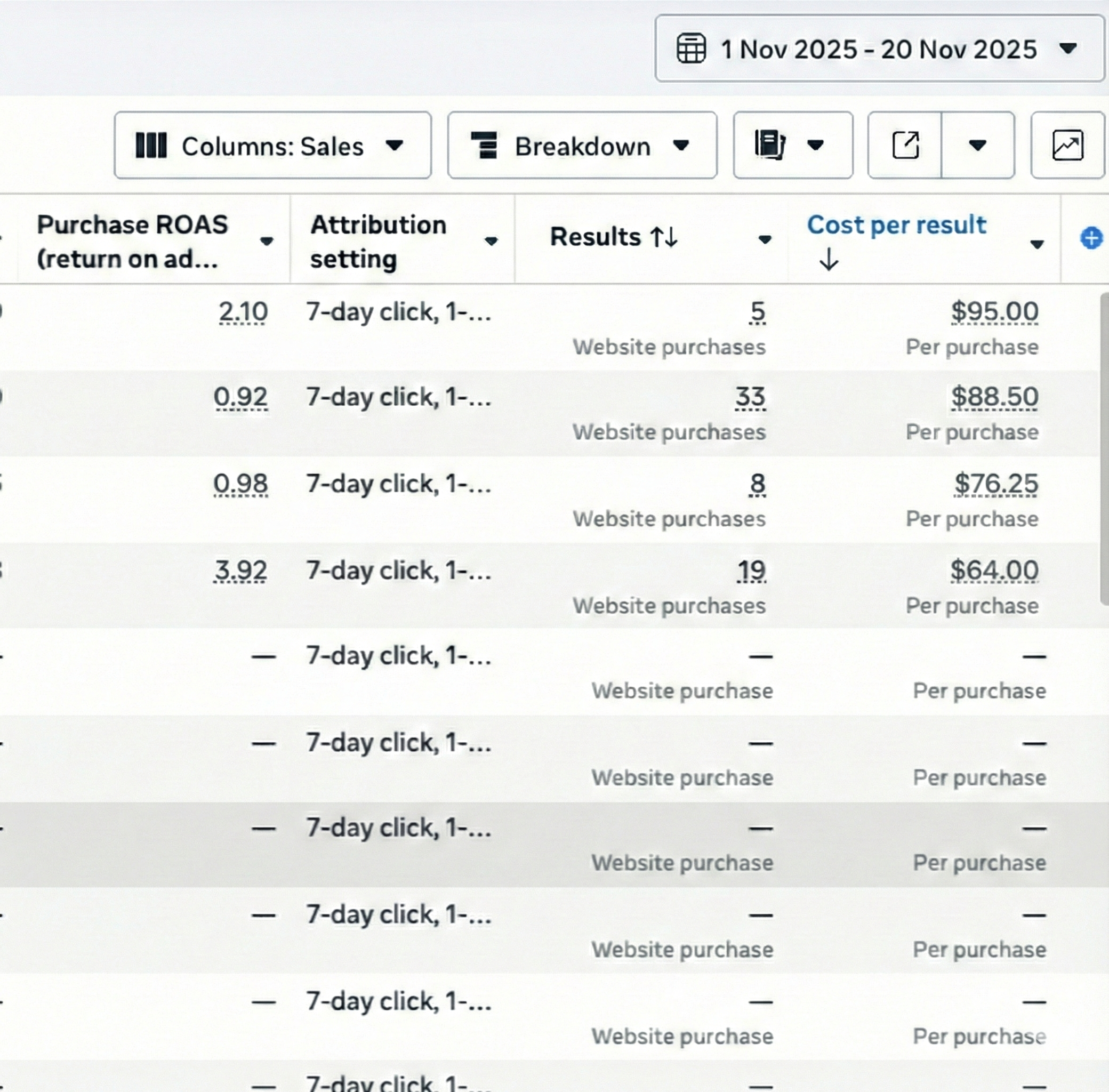Click the blue plus to add a column
Image resolution: width=1109 pixels, height=1092 pixels.
click(x=1090, y=238)
